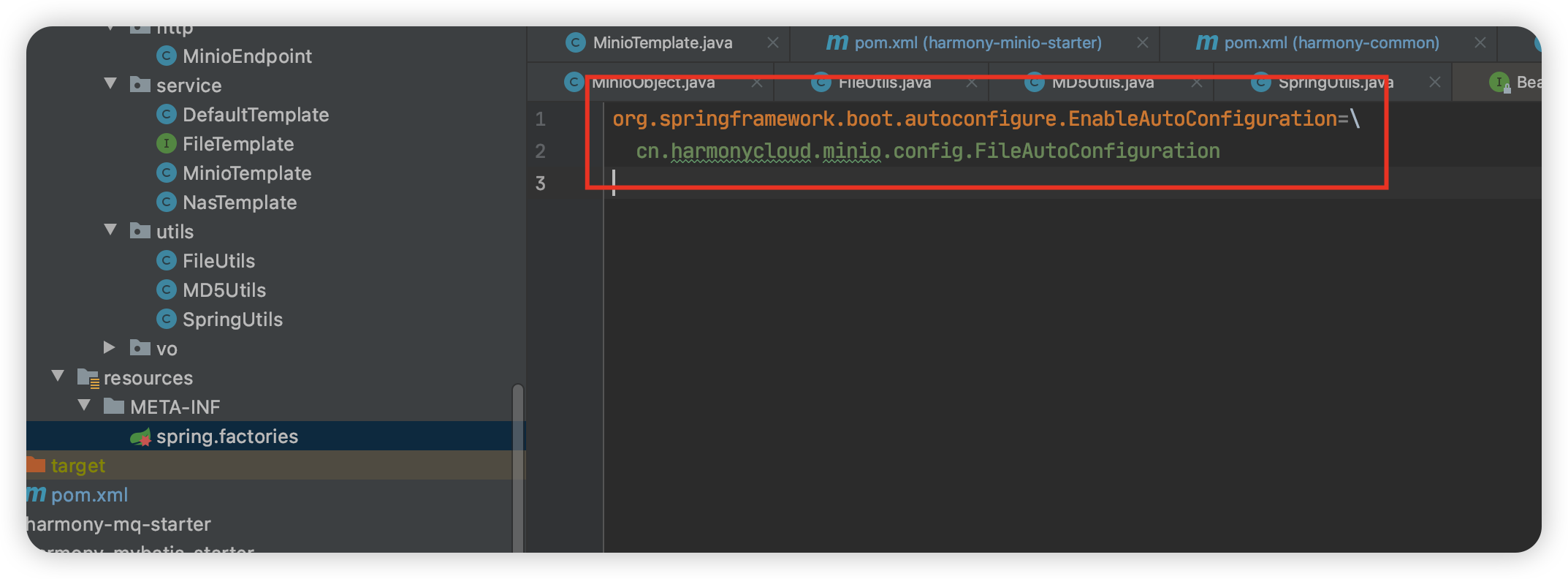Viewport: 1568px width, 579px height.
Task: Collapse the resources folder arrow
Action: click(x=58, y=376)
